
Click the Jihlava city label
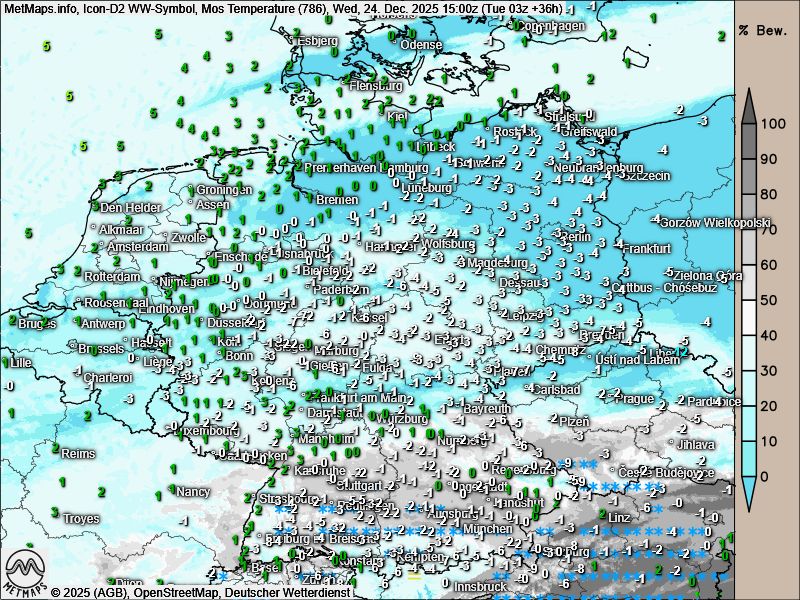tap(696, 444)
